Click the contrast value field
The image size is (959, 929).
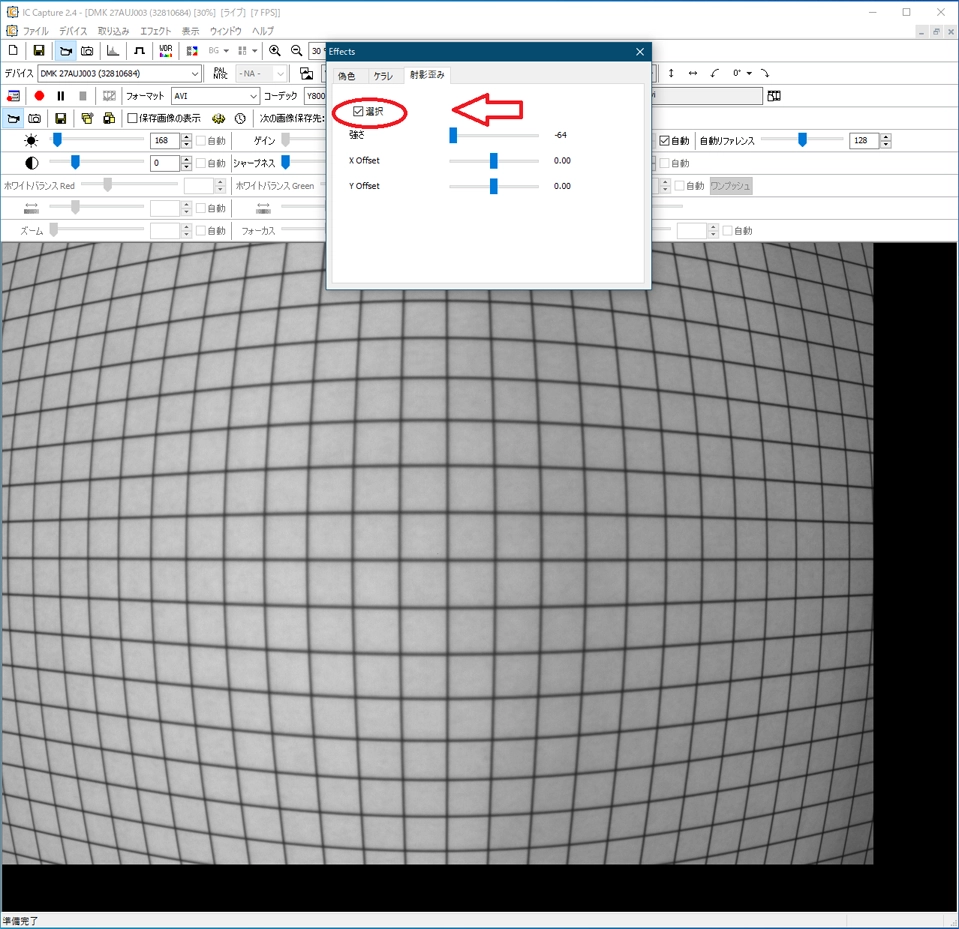tap(165, 163)
